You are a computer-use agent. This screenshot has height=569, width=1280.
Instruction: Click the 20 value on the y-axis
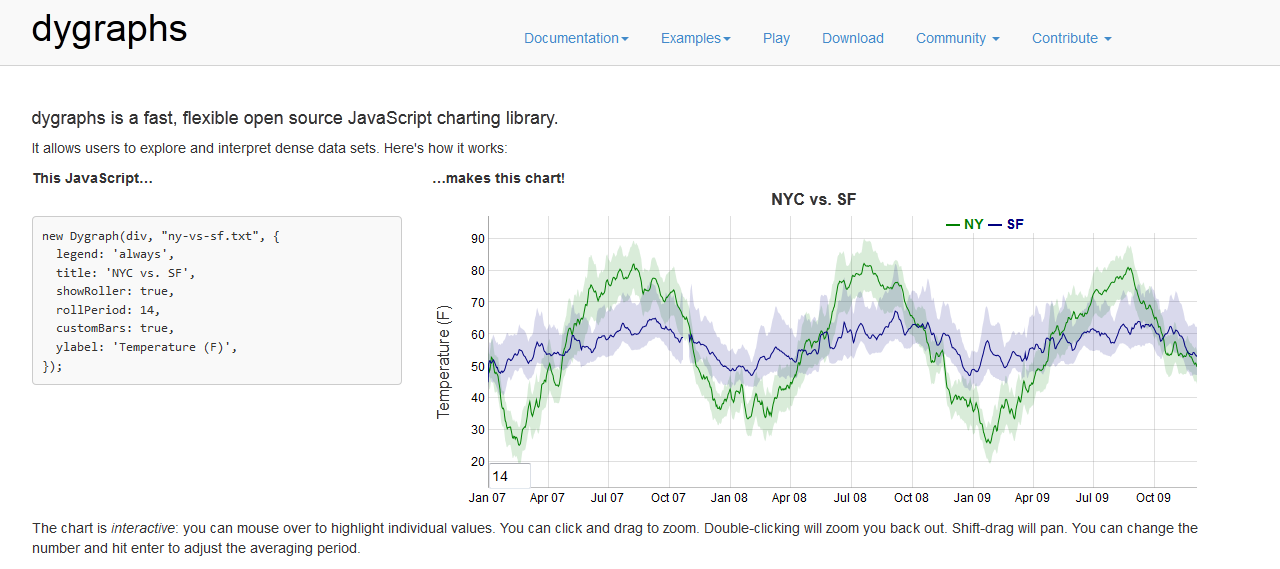coord(477,462)
